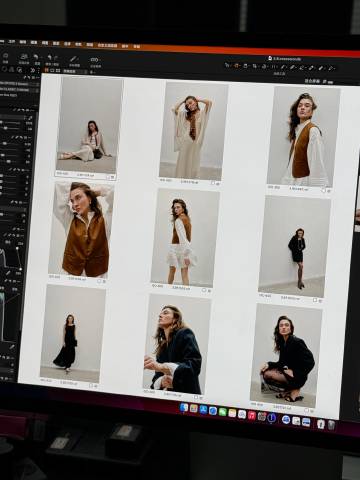Open the App Store from the Dock
This screenshot has width=360, height=480.
tap(203, 409)
